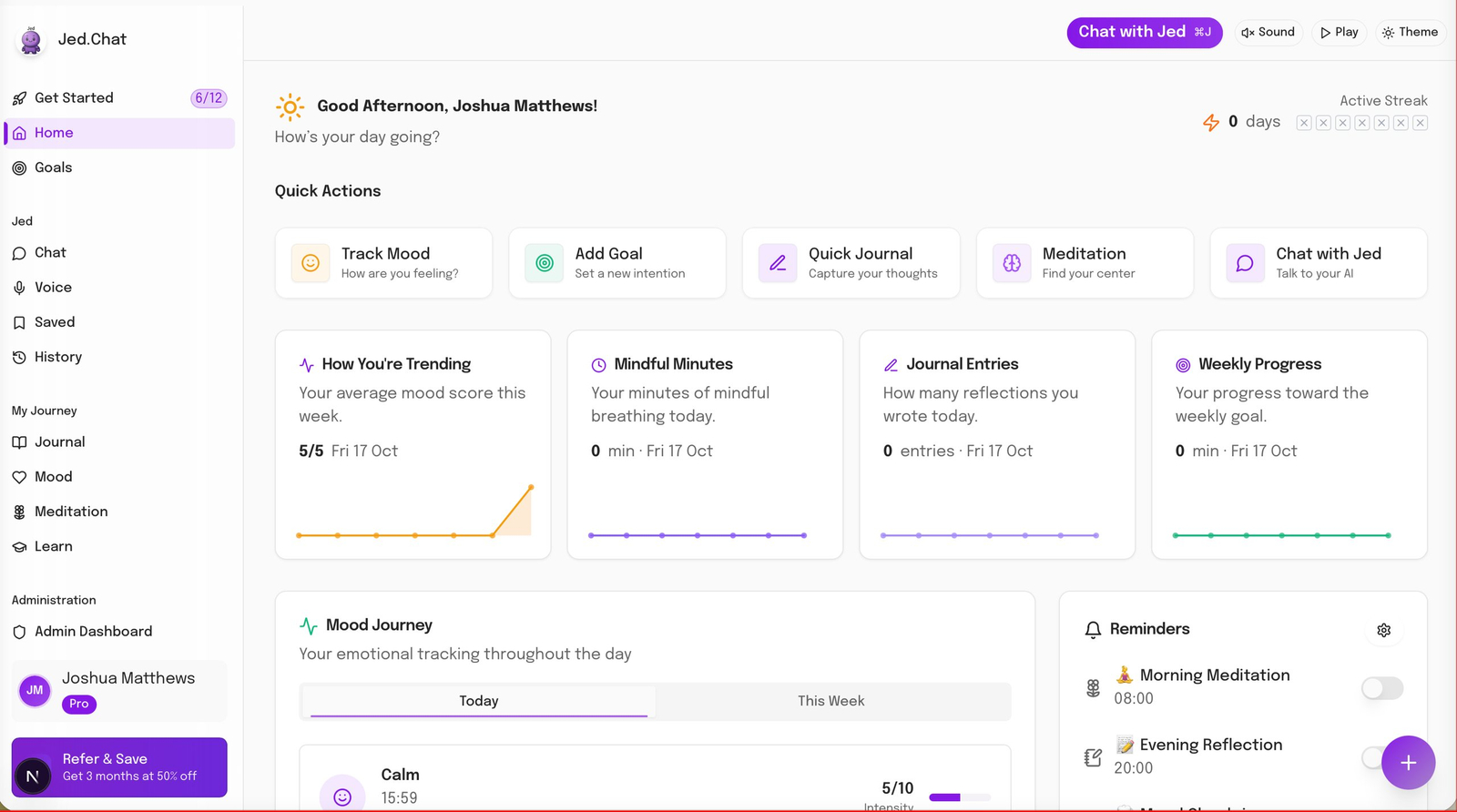Click the Chat with Jed header button
Viewport: 1457px width, 812px height.
[x=1144, y=32]
